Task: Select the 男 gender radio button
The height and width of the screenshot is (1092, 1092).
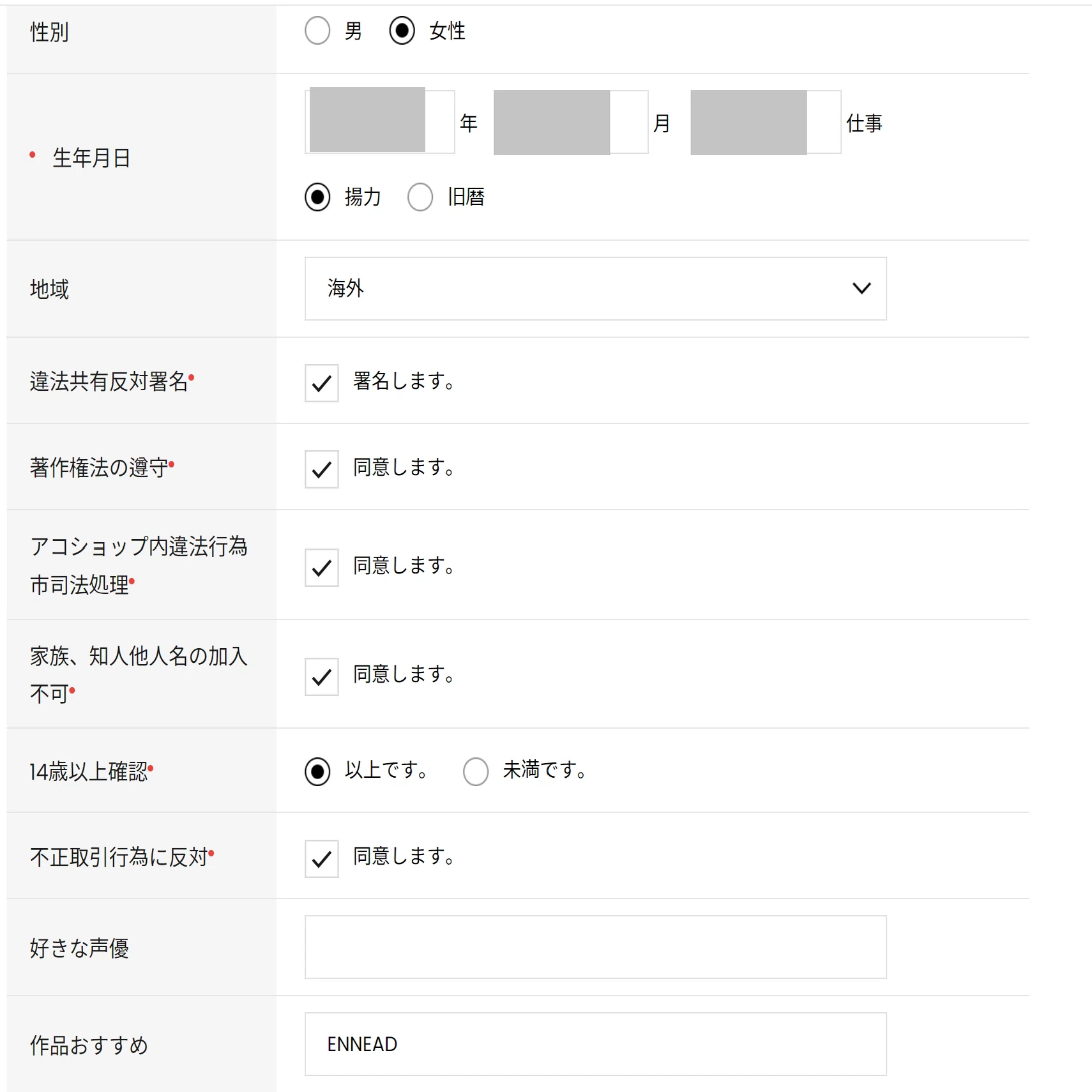Action: (317, 31)
